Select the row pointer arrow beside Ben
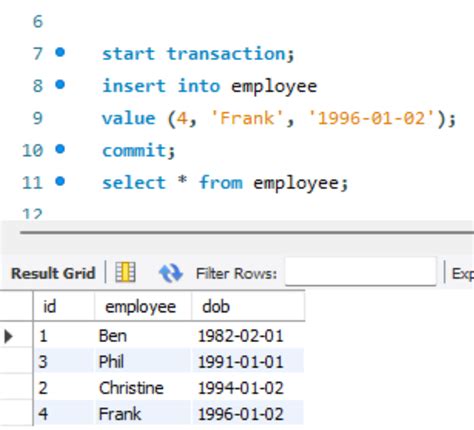This screenshot has width=474, height=430. (9, 336)
